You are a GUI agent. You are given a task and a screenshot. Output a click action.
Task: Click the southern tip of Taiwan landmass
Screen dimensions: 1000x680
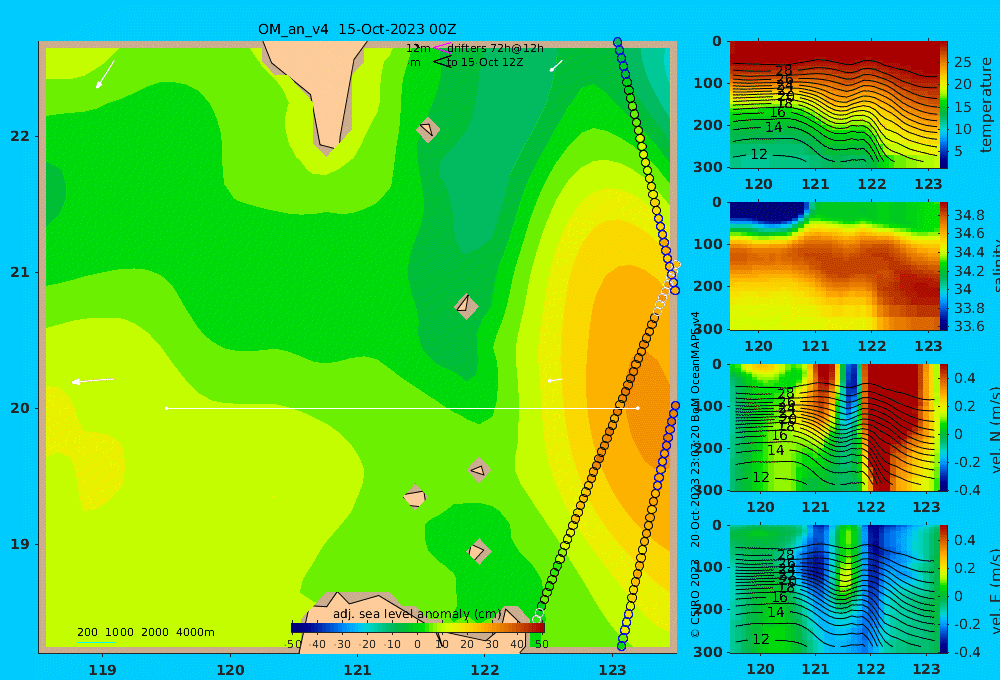click(327, 149)
